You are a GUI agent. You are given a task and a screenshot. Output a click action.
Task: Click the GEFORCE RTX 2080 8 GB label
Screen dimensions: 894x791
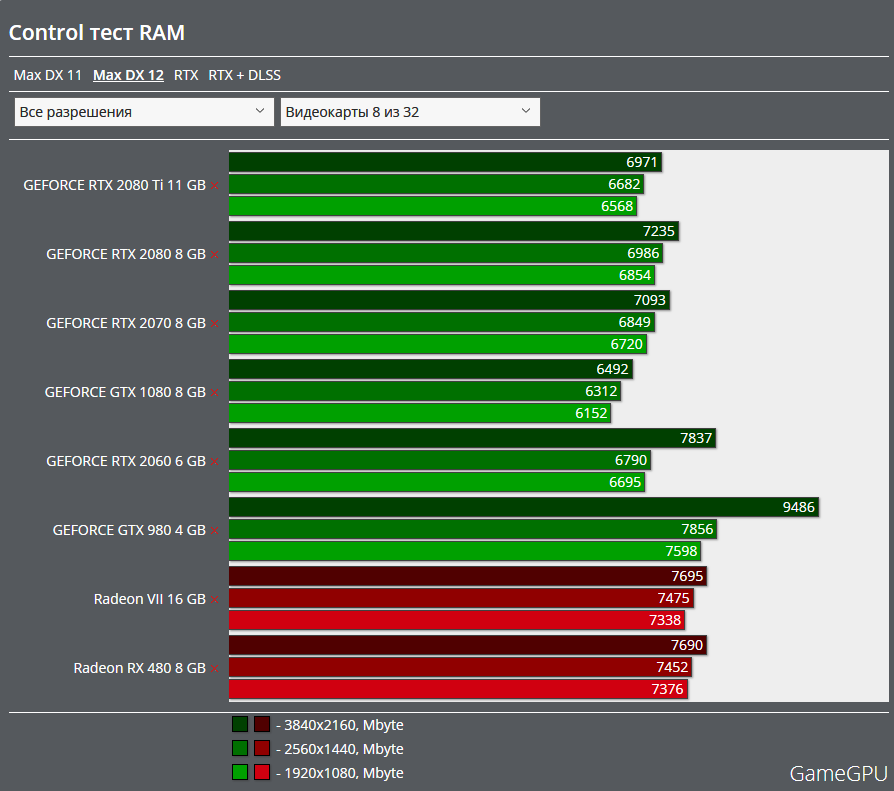tap(126, 254)
